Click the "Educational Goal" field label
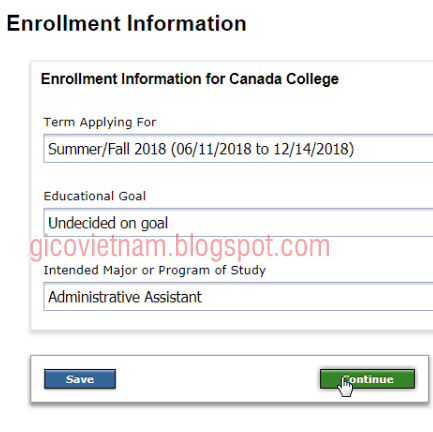The height and width of the screenshot is (432, 433). pos(95,196)
